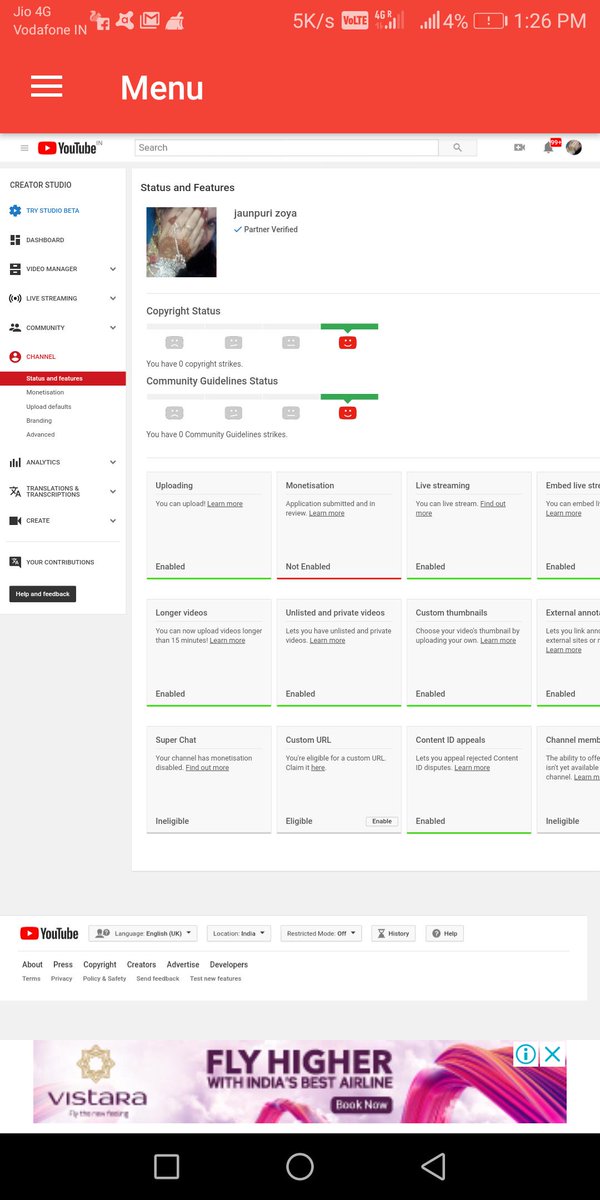Select Status and features menu item

click(x=63, y=379)
